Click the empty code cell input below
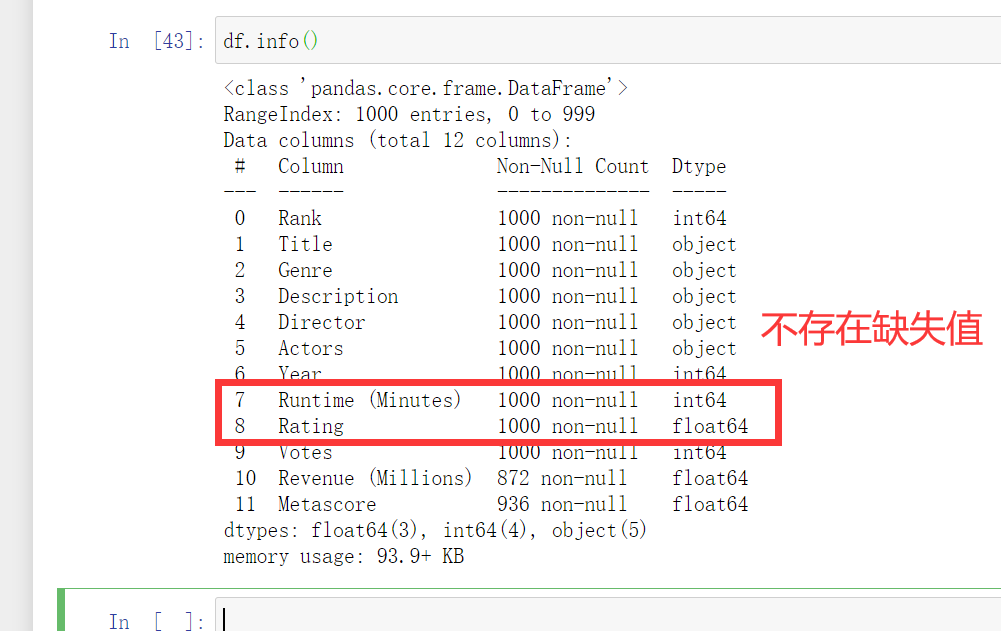Viewport: 1001px width, 631px height. coord(608,615)
